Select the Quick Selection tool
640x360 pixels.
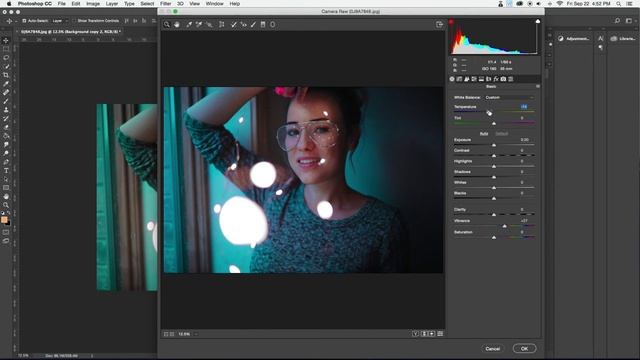click(6, 66)
